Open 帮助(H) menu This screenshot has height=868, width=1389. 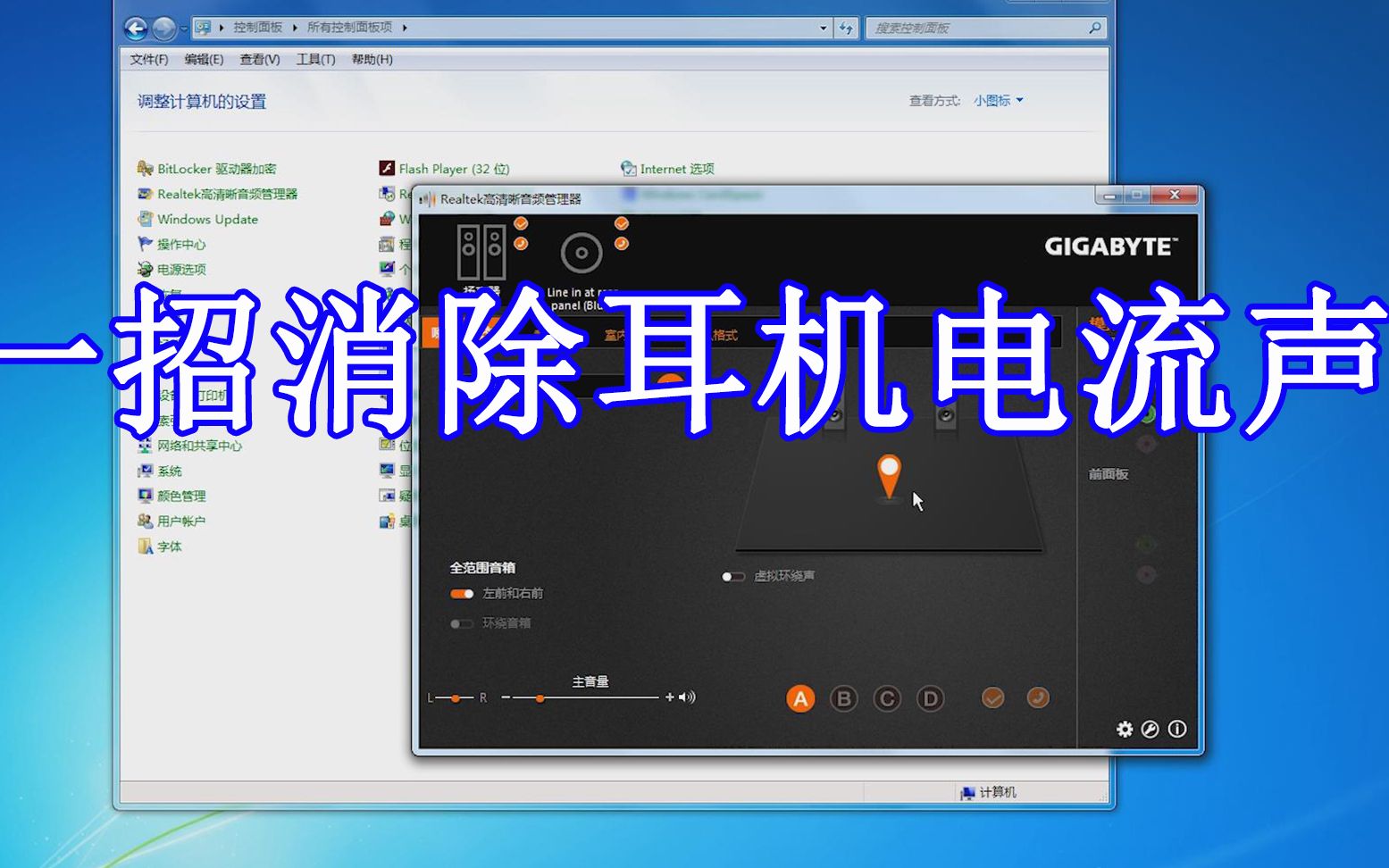point(372,60)
